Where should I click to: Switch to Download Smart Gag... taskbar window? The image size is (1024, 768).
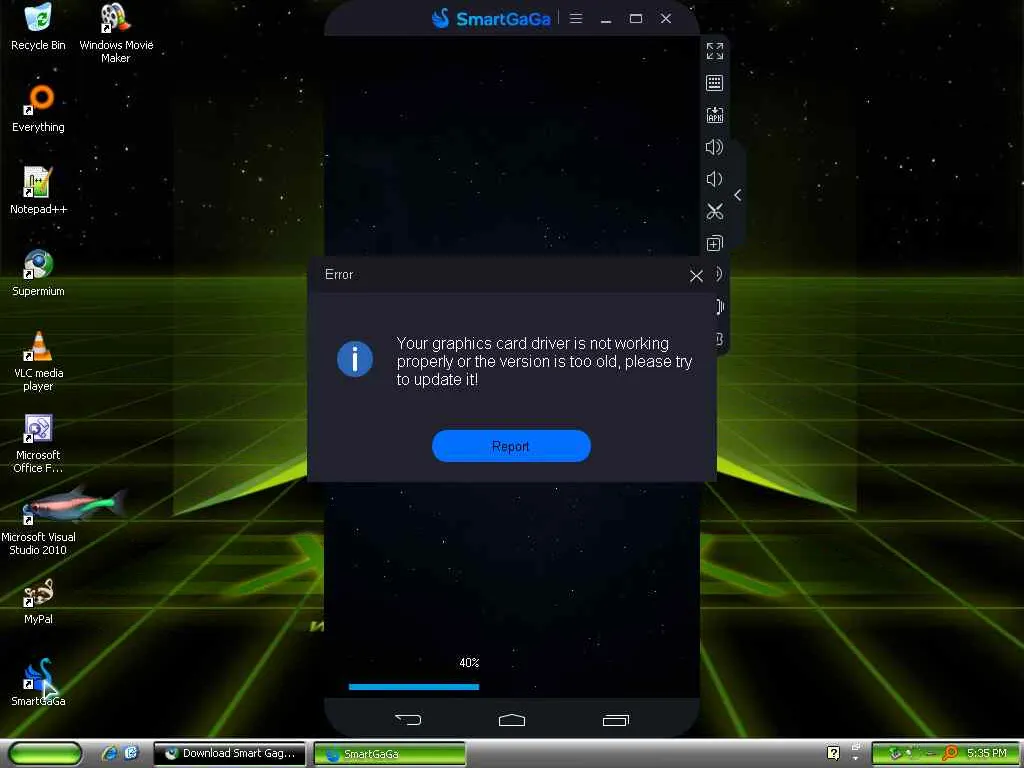[x=230, y=754]
